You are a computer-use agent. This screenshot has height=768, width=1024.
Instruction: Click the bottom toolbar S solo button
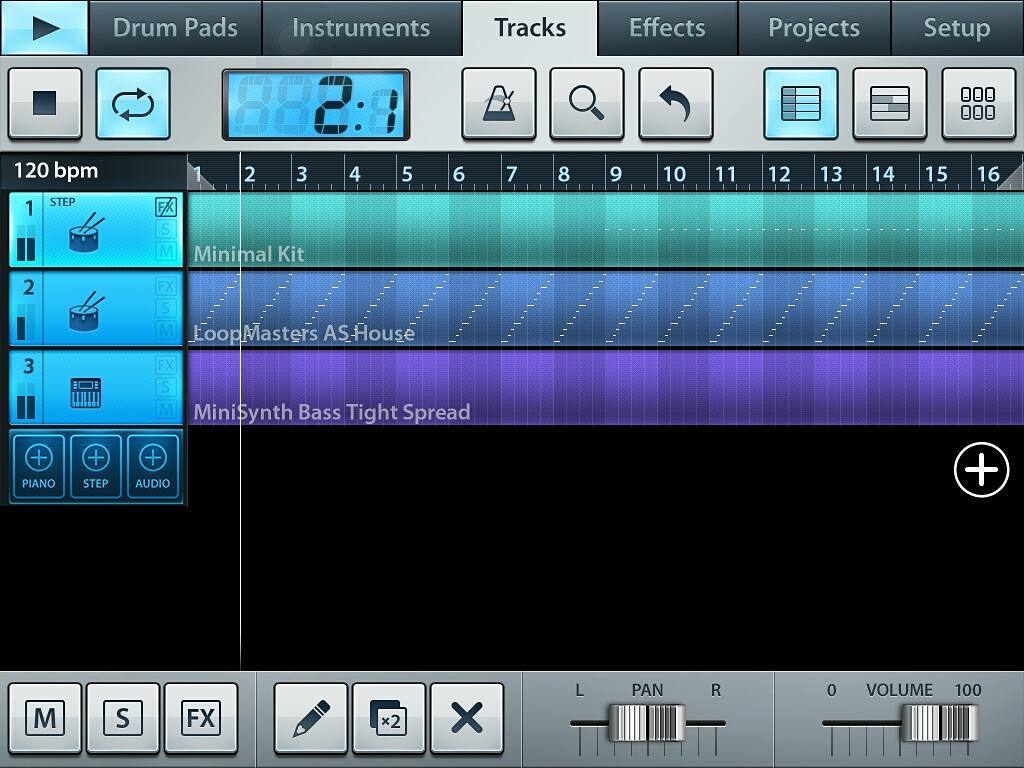123,718
